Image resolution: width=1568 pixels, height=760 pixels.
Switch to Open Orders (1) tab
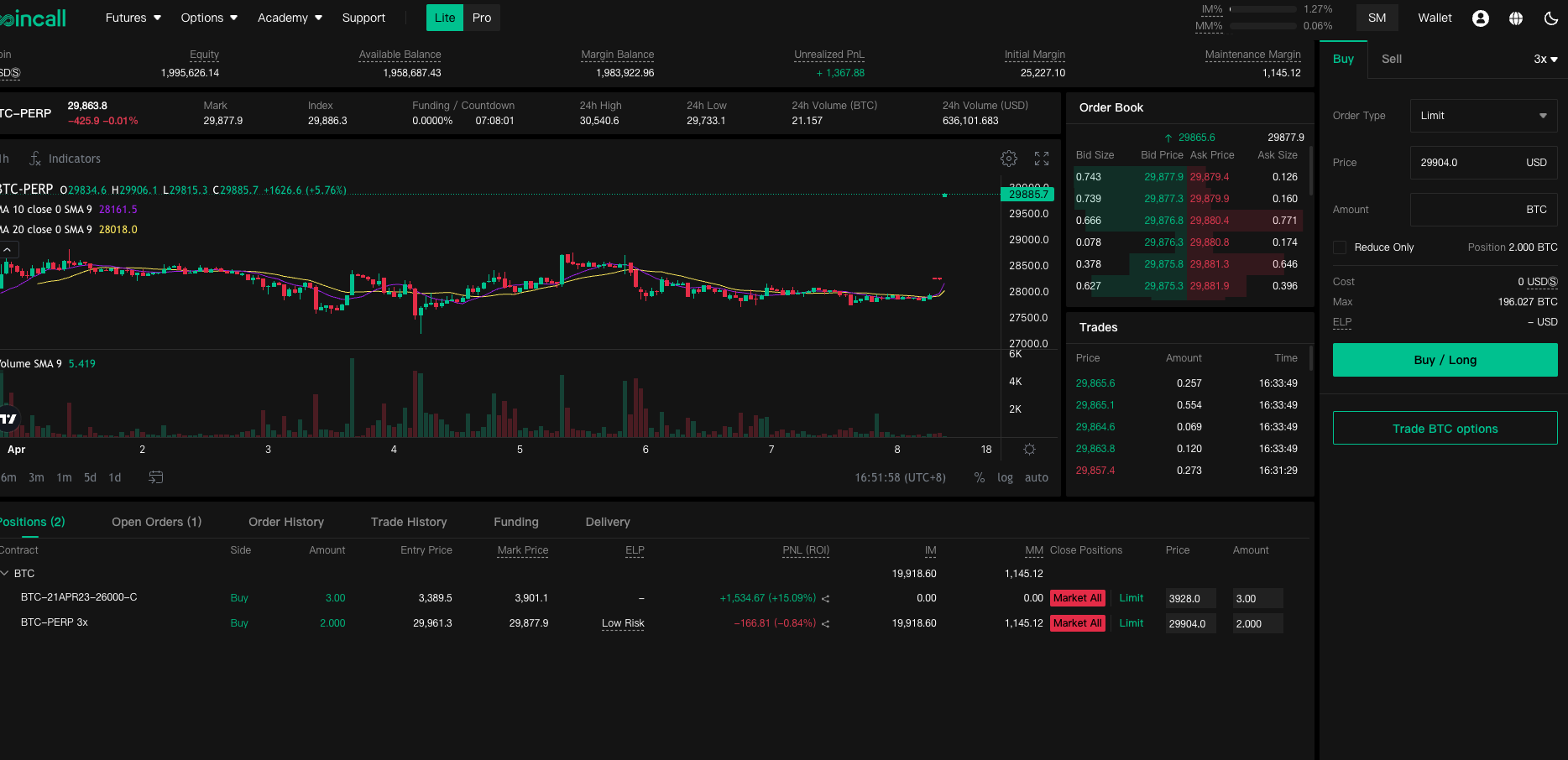click(x=157, y=522)
